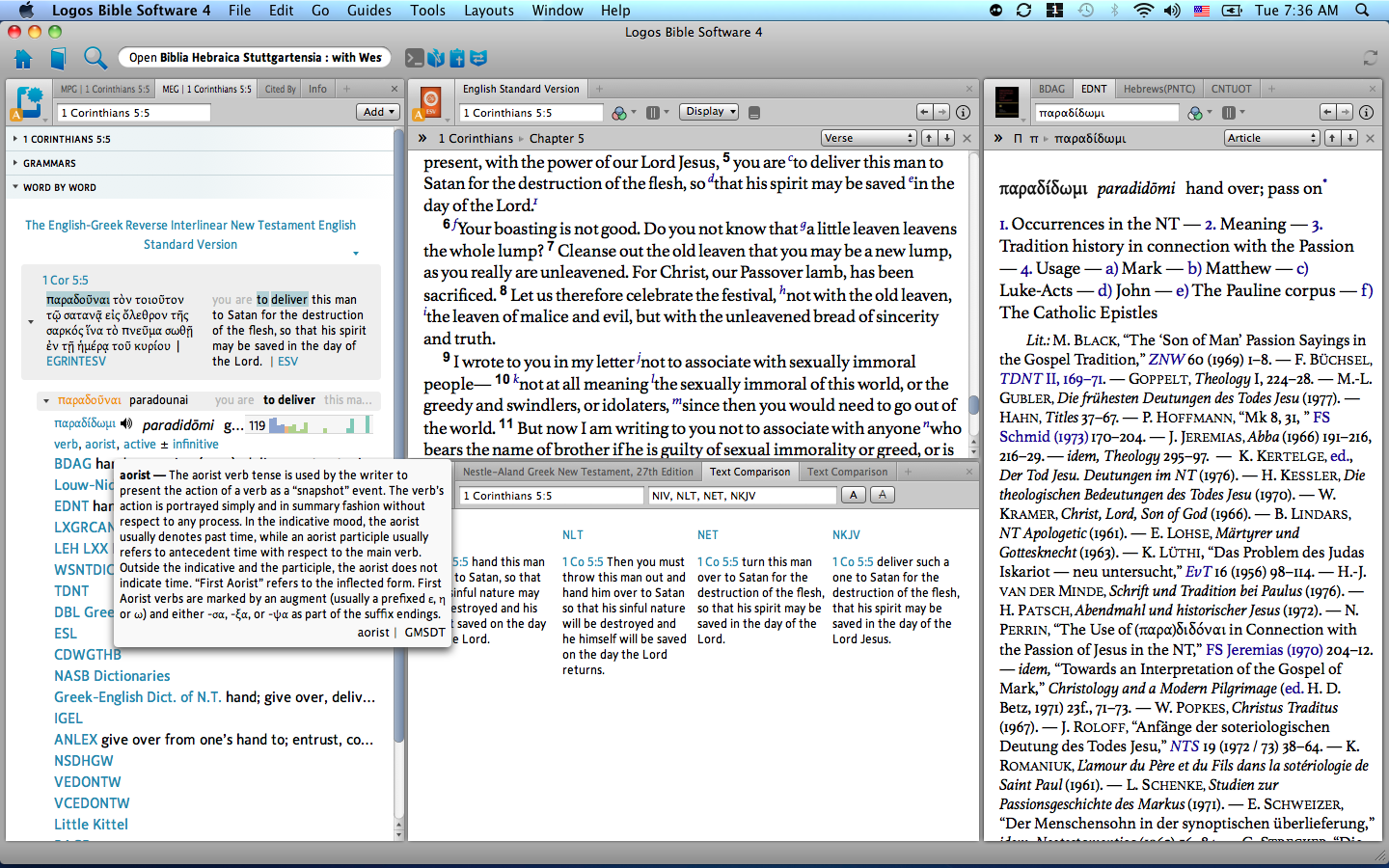The width and height of the screenshot is (1389, 868).
Task: Open the Little Kittel link
Action: tap(91, 825)
